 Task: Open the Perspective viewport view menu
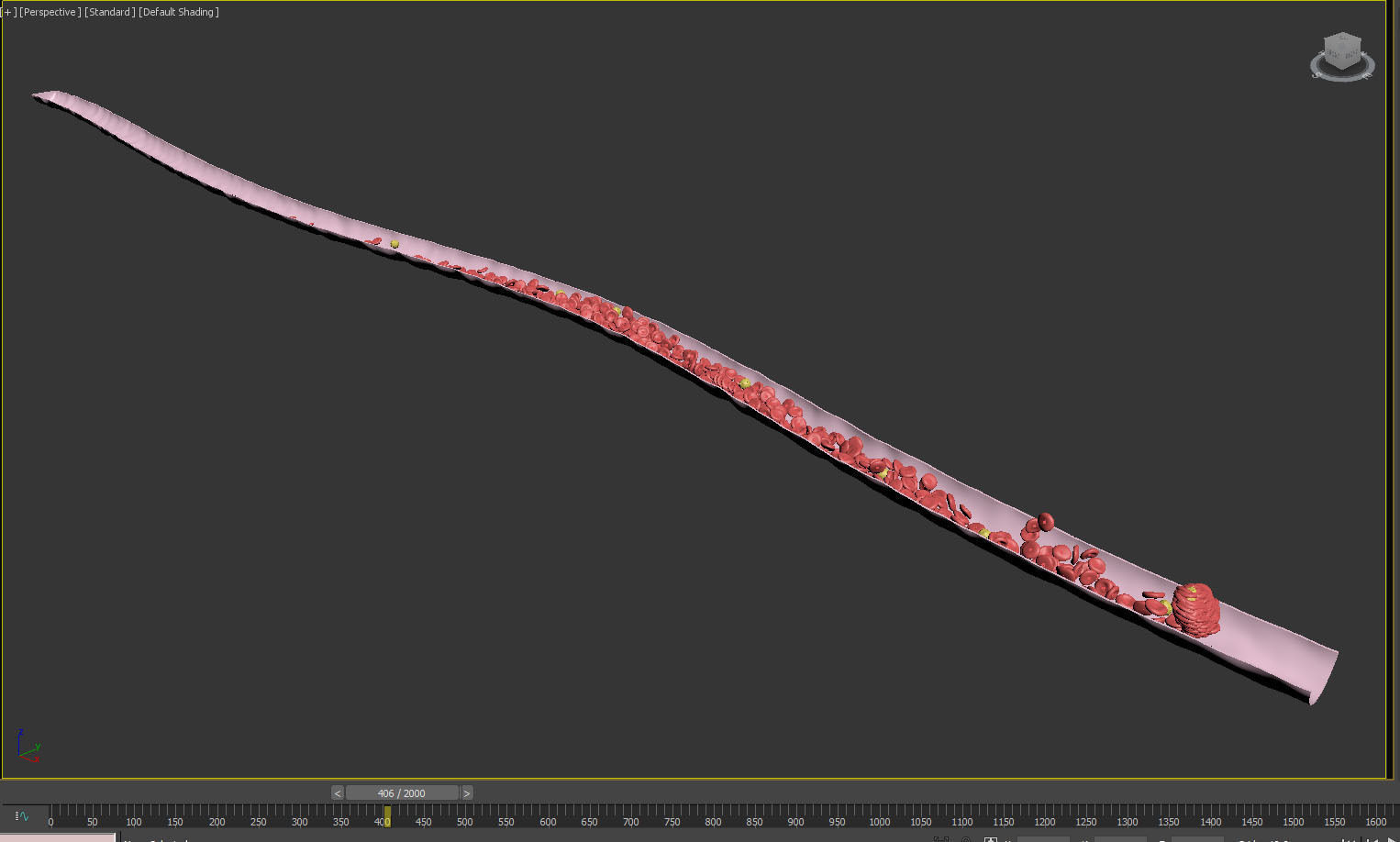(50, 12)
